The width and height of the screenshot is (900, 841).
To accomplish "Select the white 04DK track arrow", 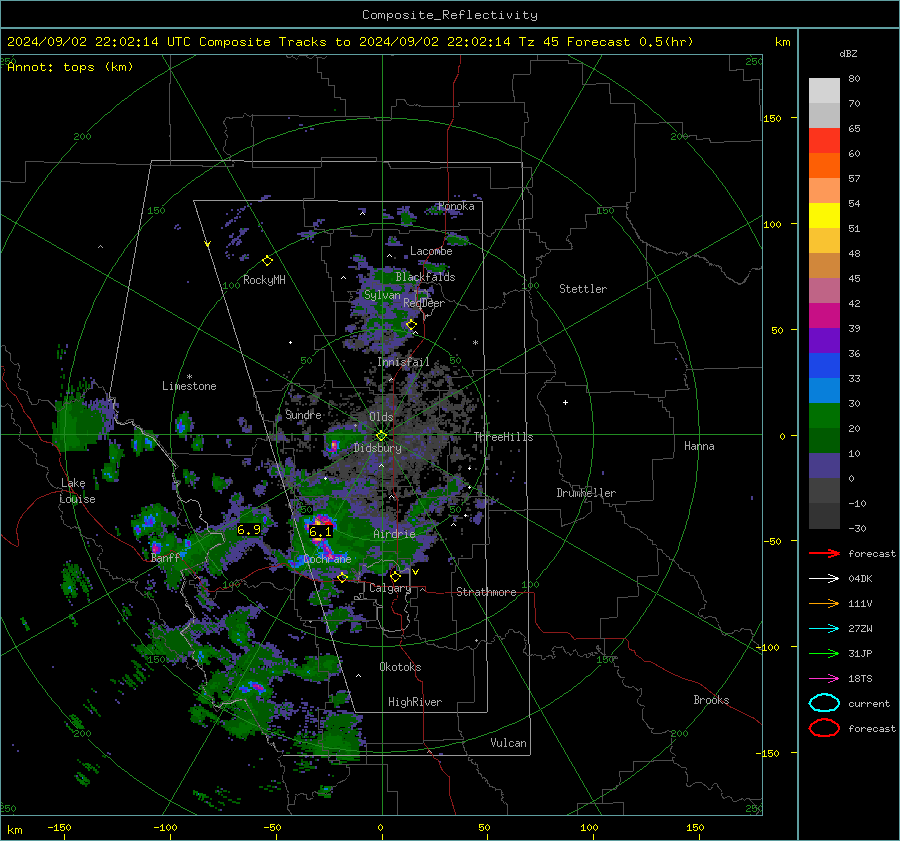I will tap(824, 579).
